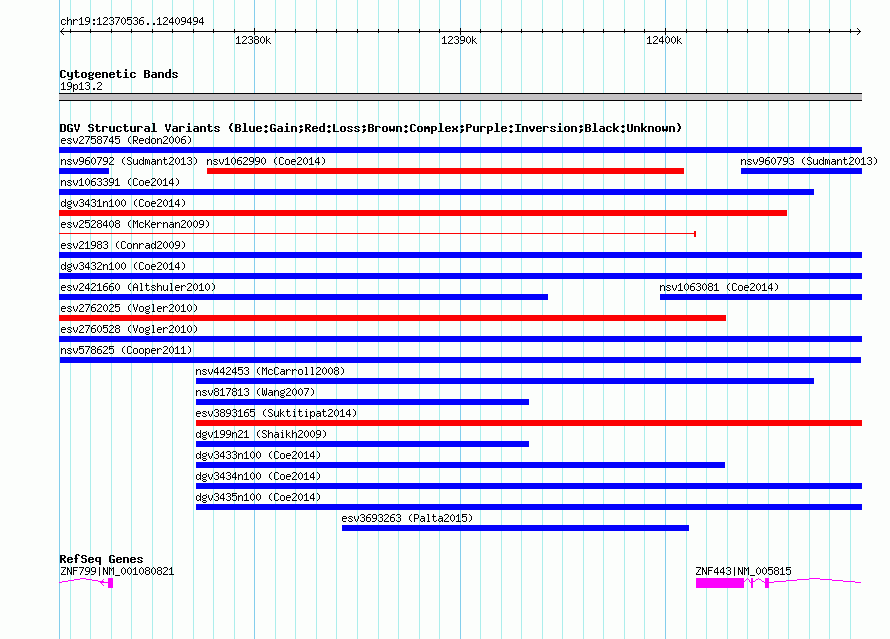Select the blue nsv1063081 bar
890x639 pixels.
(761, 297)
